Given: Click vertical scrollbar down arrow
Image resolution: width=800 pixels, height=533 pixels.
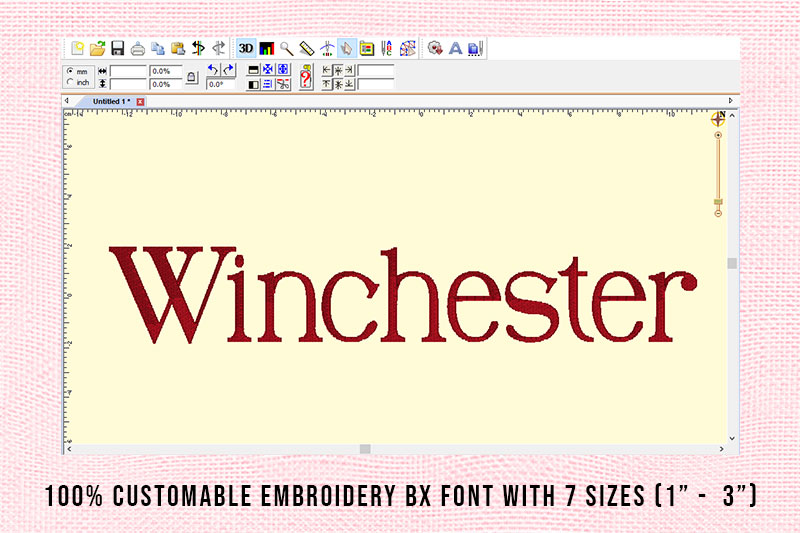Looking at the screenshot, I should pos(732,438).
